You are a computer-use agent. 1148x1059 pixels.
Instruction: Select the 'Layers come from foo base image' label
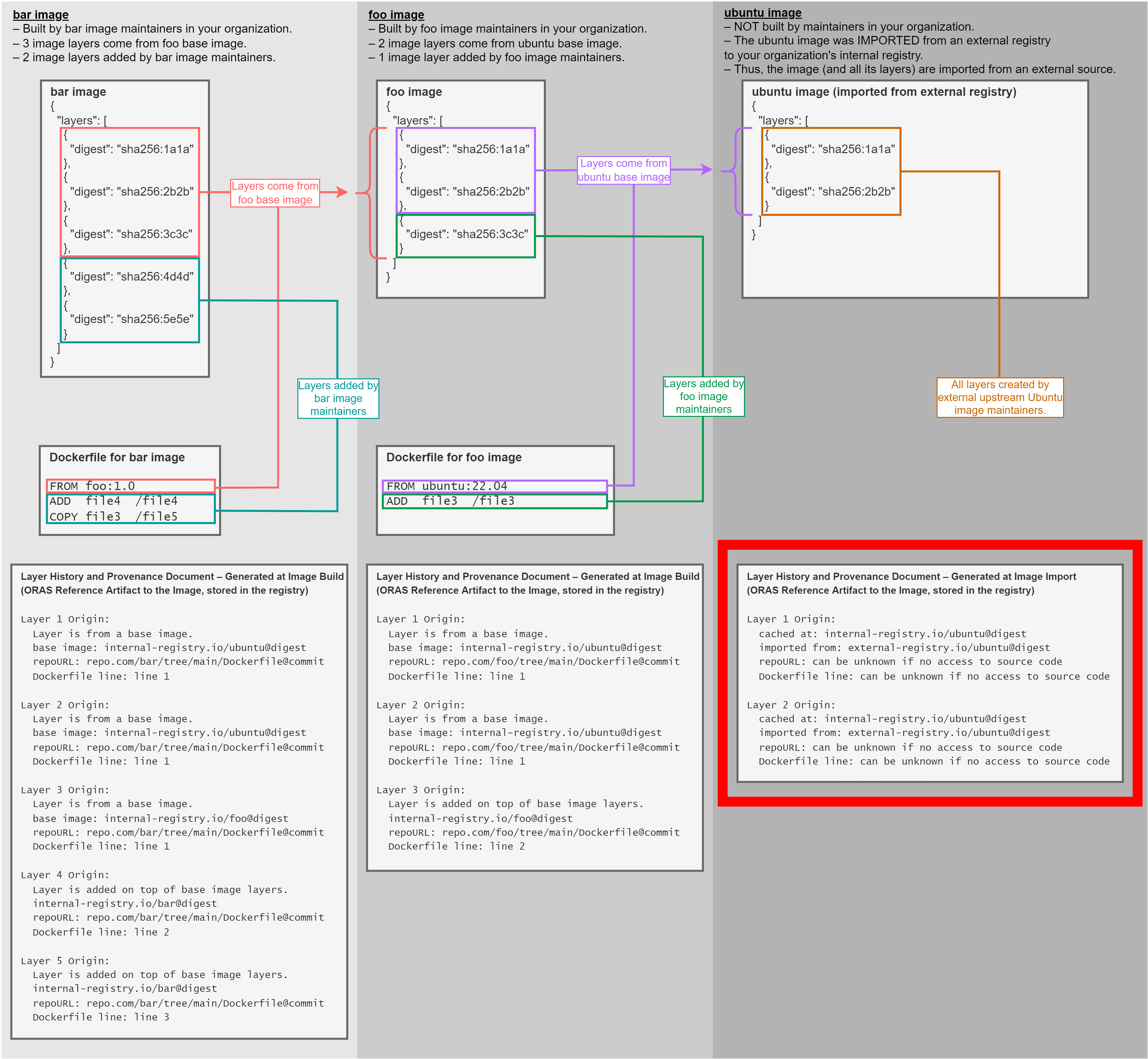tap(275, 193)
